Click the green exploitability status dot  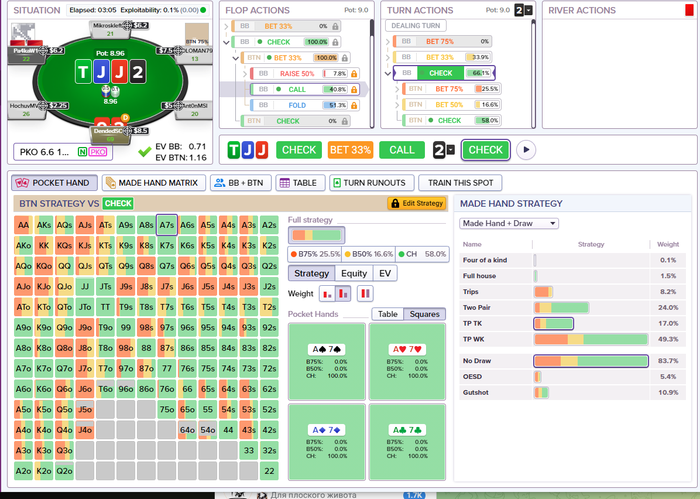[204, 10]
